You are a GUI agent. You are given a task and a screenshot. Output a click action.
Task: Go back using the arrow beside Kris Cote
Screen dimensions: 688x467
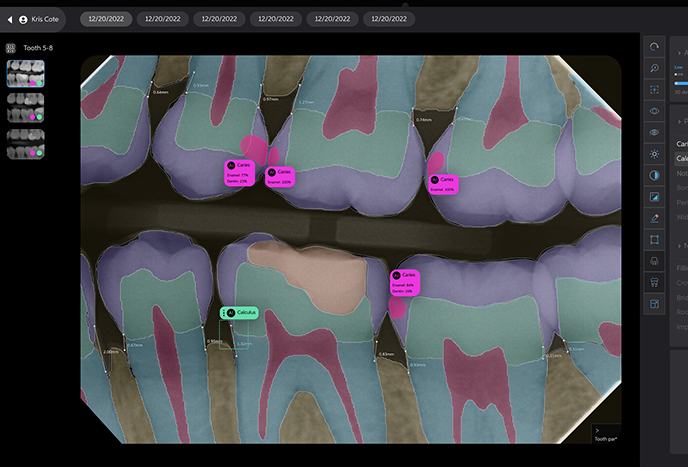tap(10, 19)
